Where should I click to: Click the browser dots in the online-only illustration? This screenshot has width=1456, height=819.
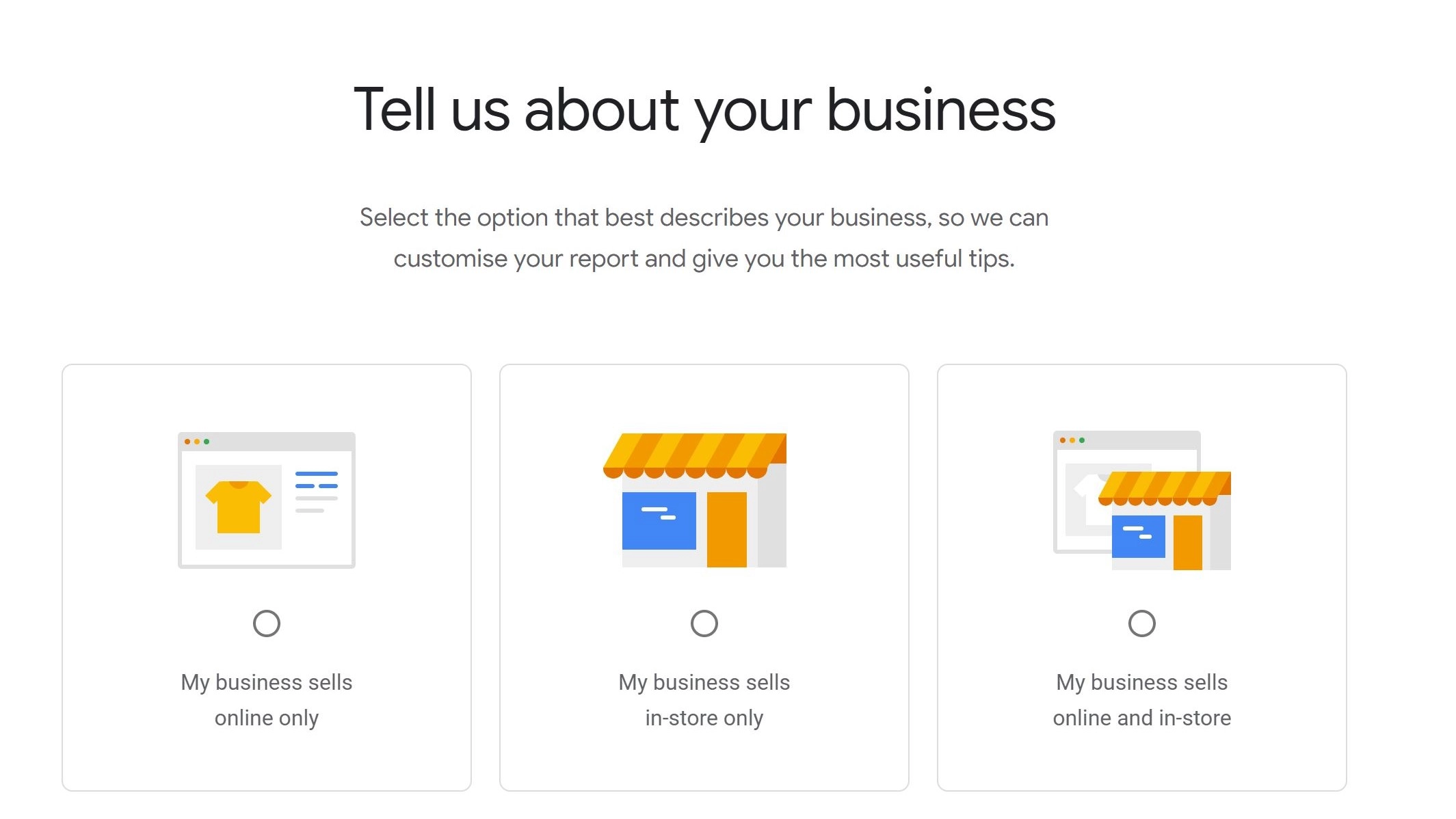click(197, 442)
